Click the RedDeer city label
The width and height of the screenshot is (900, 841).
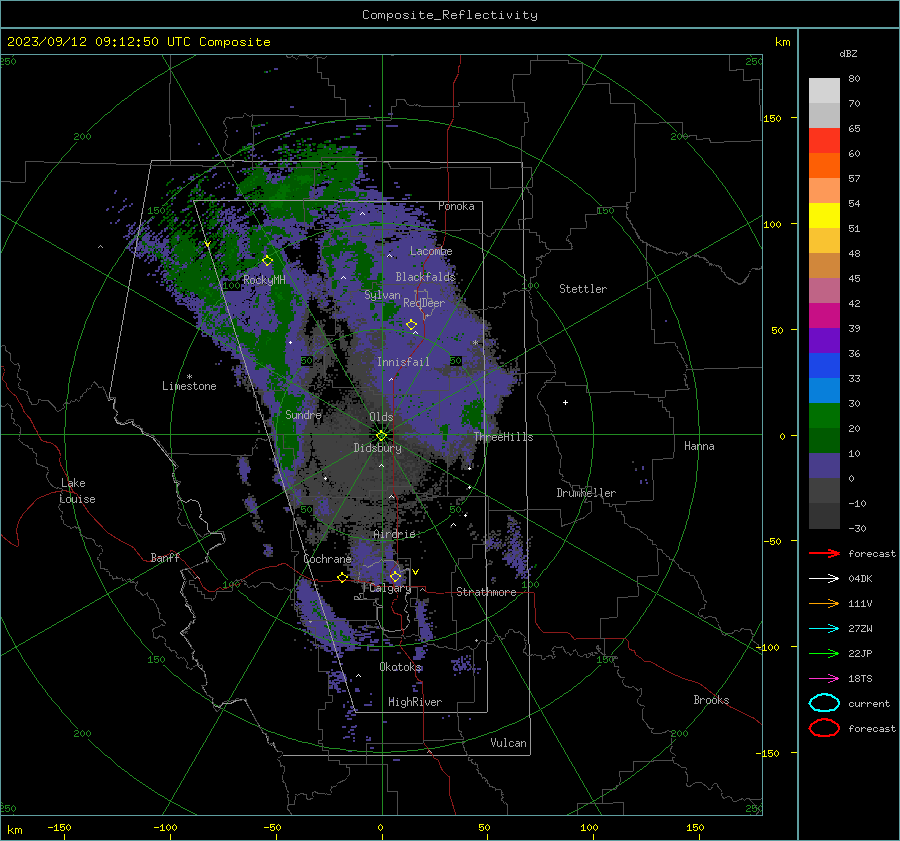click(424, 303)
